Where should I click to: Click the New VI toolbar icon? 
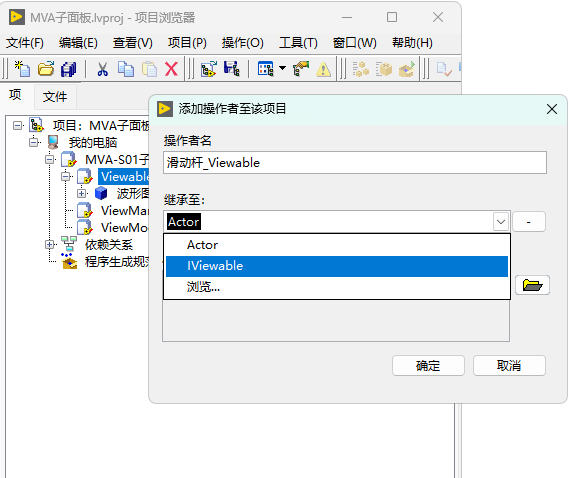tap(22, 69)
